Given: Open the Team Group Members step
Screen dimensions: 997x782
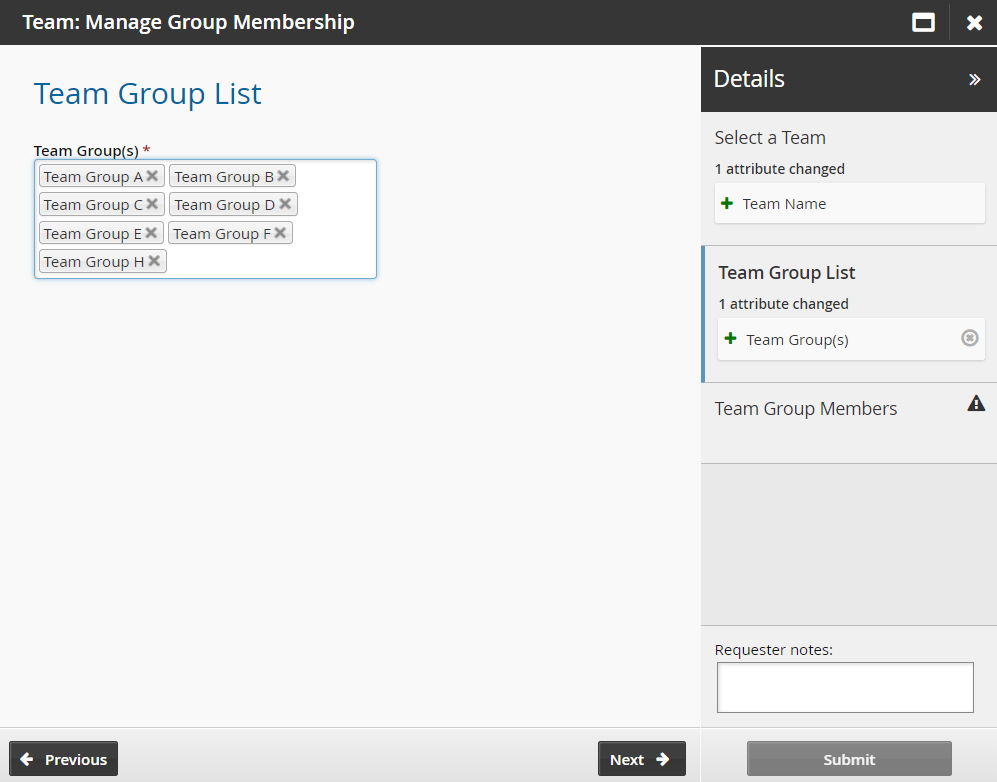Looking at the screenshot, I should click(806, 409).
